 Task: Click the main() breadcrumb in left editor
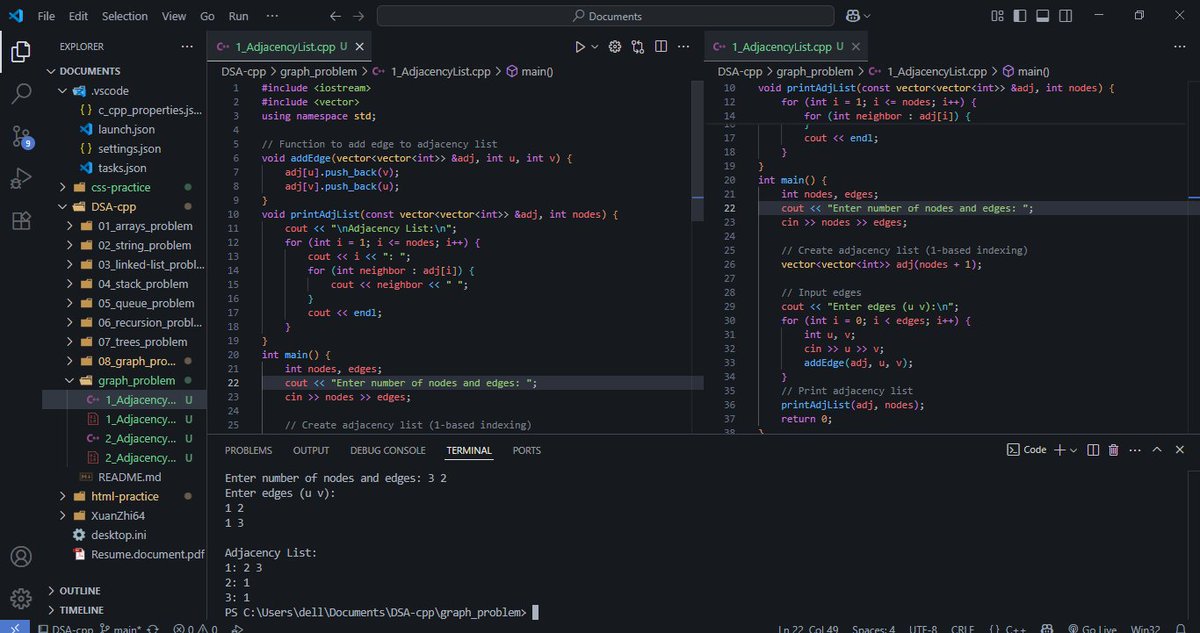click(537, 71)
